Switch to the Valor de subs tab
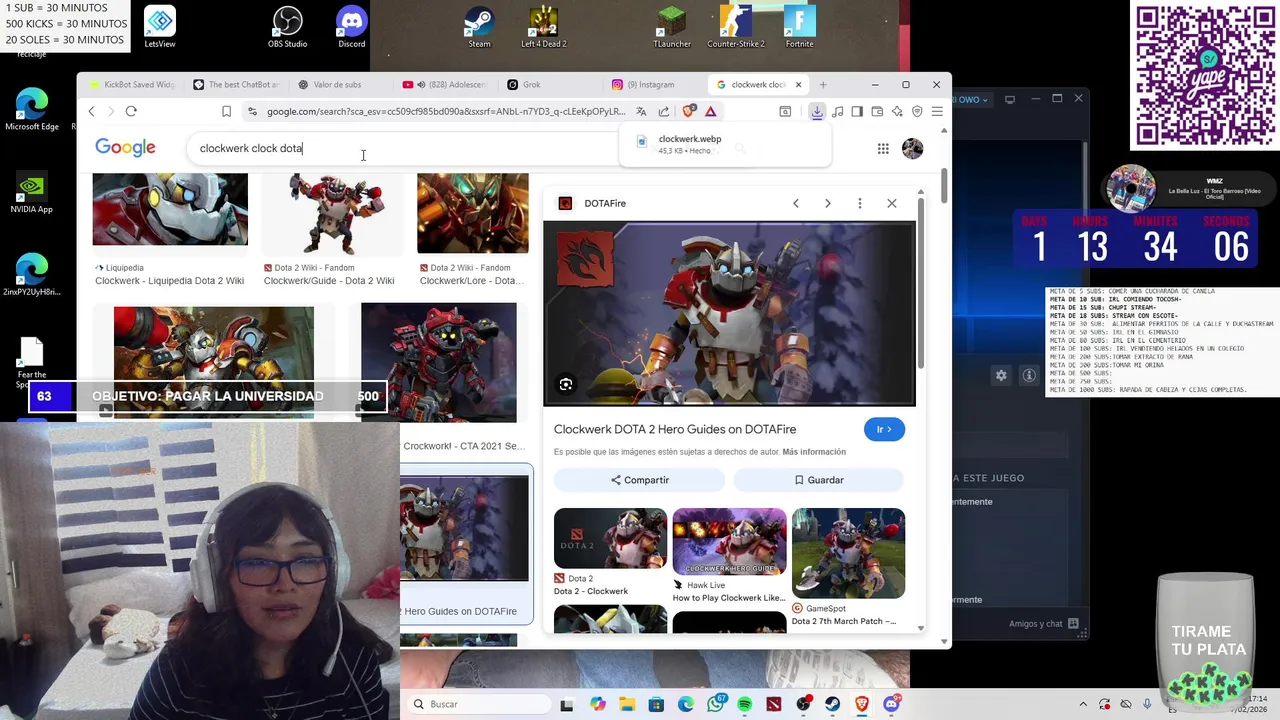Screen dimensions: 1280x720 [340, 85]
